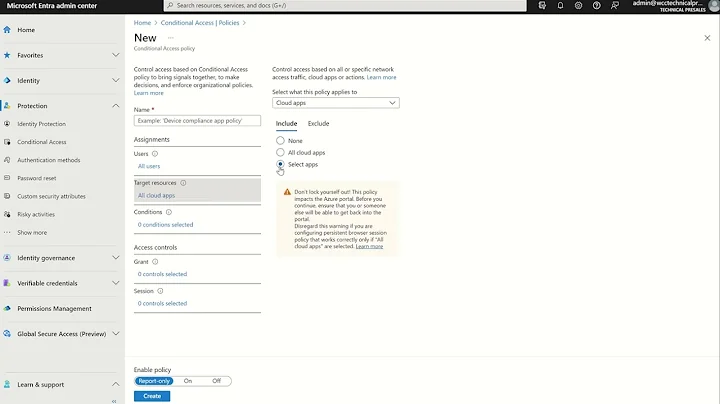Open the settings gear icon
This screenshot has height=404, width=720.
578,6
